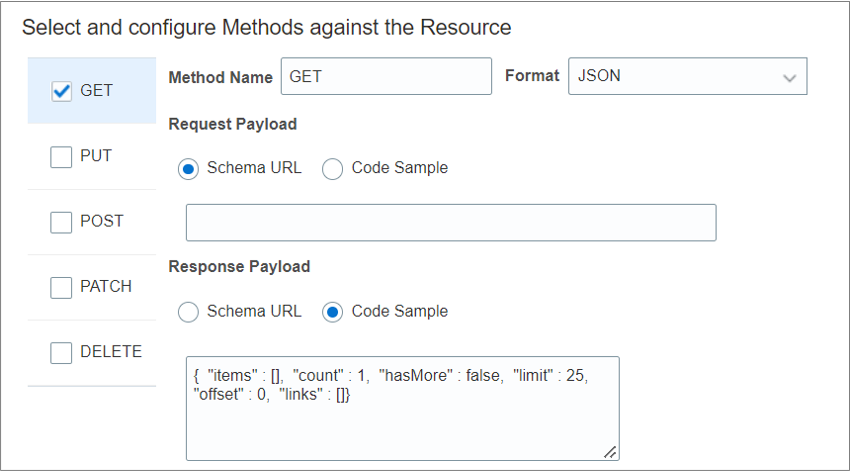Click the Method Name text field

(x=386, y=76)
